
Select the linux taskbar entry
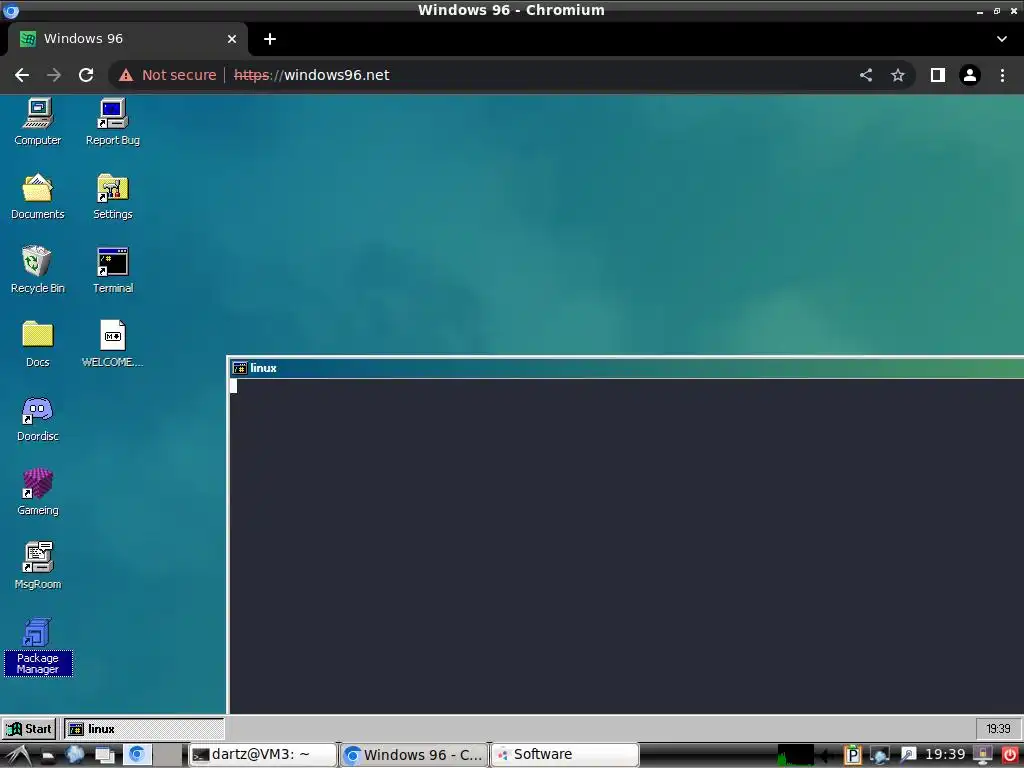click(x=144, y=729)
